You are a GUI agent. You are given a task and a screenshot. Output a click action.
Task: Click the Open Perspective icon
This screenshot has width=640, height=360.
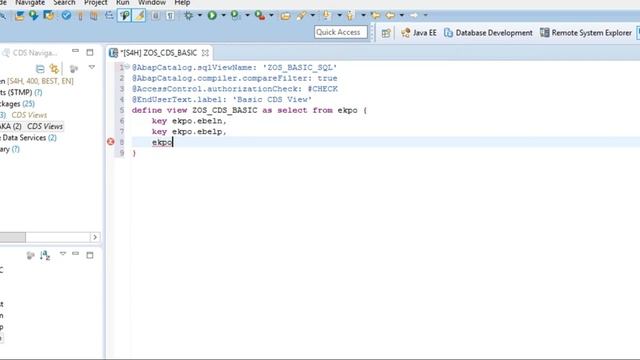[386, 33]
